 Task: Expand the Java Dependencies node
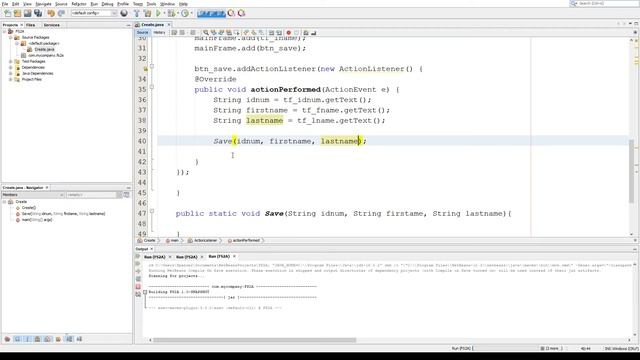[x=11, y=73]
